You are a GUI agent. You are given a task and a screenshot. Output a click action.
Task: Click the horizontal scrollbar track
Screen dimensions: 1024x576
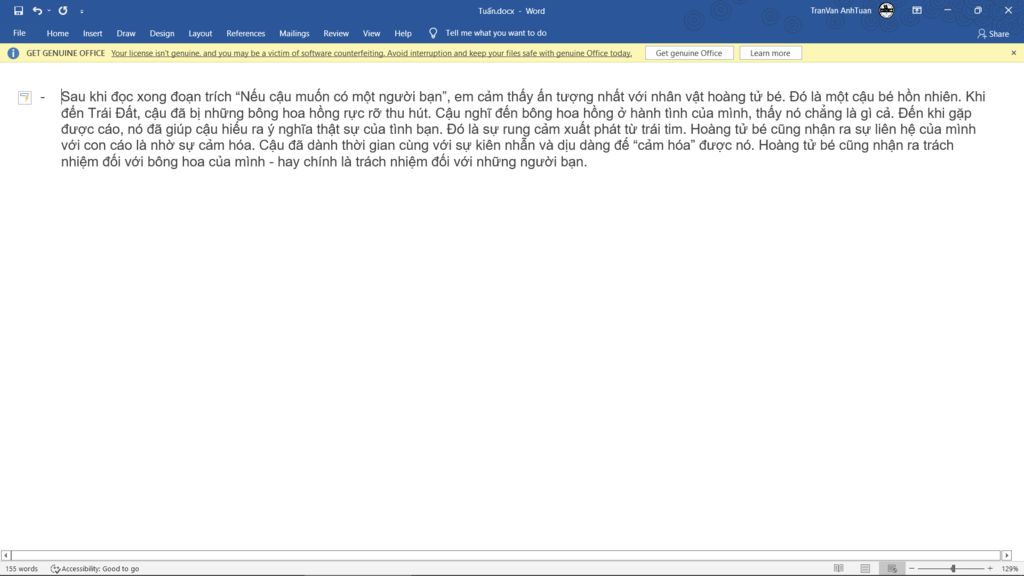(x=506, y=555)
